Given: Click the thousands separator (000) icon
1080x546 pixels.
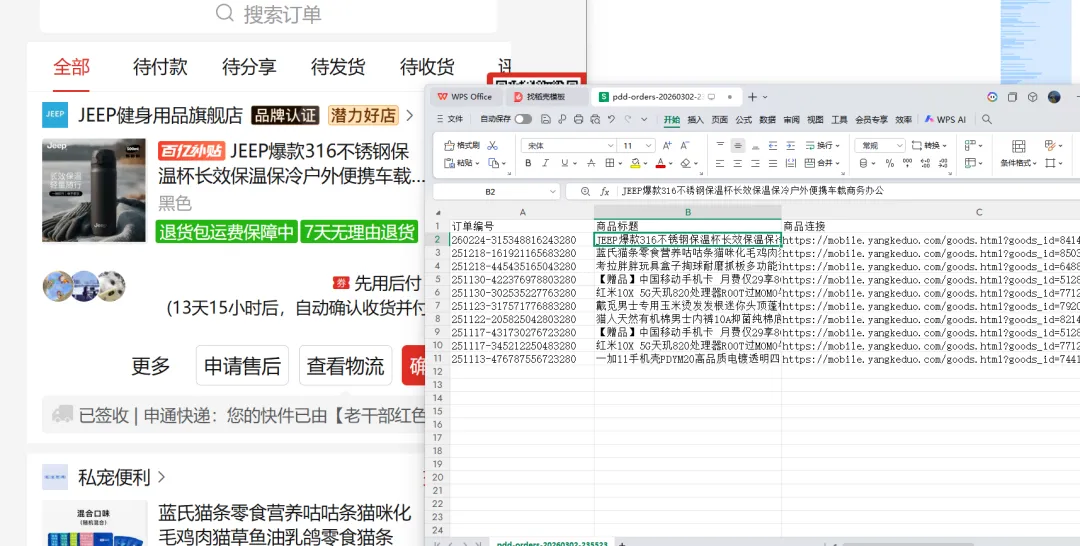Looking at the screenshot, I should click(x=907, y=163).
